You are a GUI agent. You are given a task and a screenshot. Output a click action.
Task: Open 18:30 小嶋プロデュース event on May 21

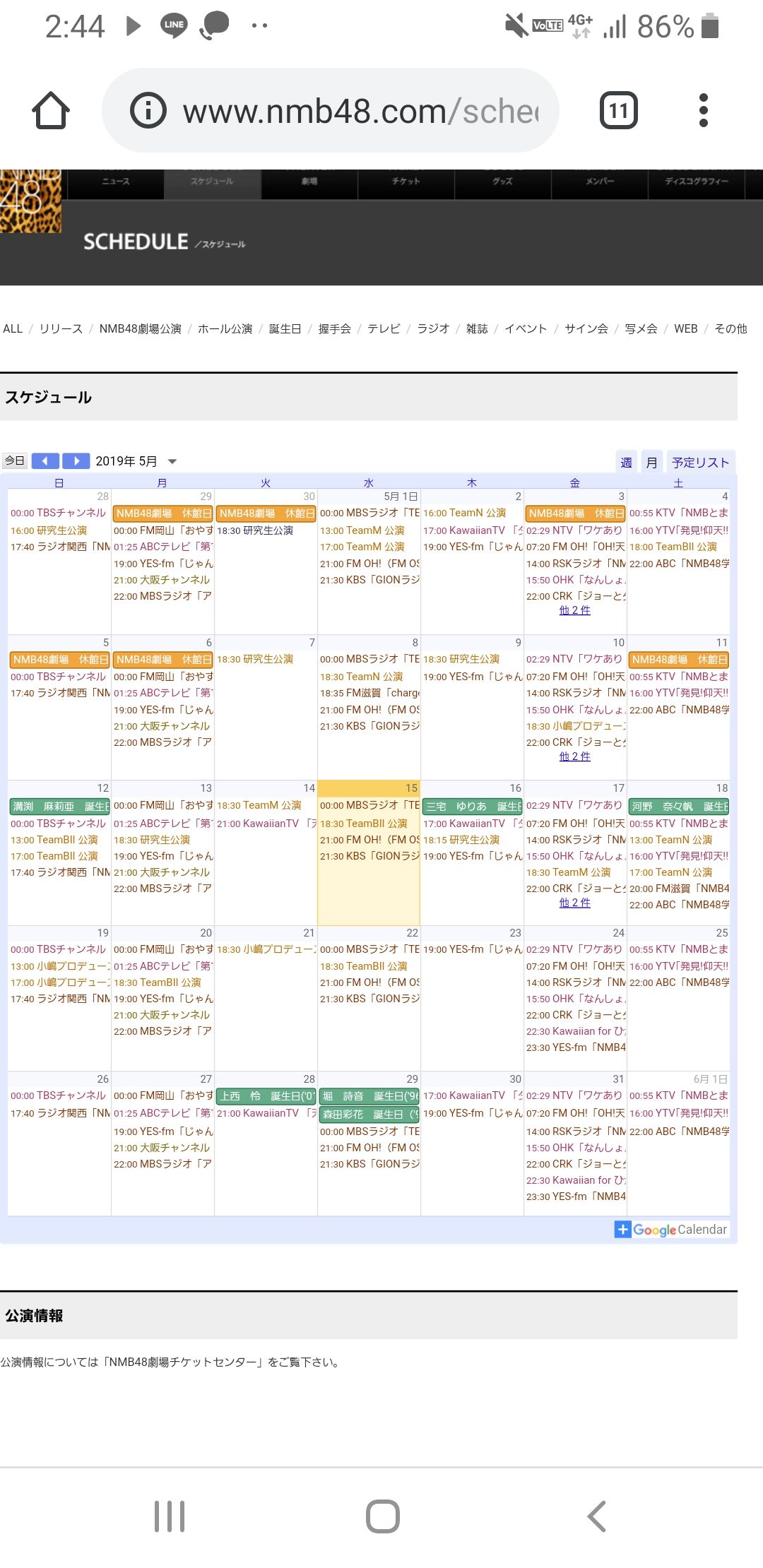(x=266, y=949)
